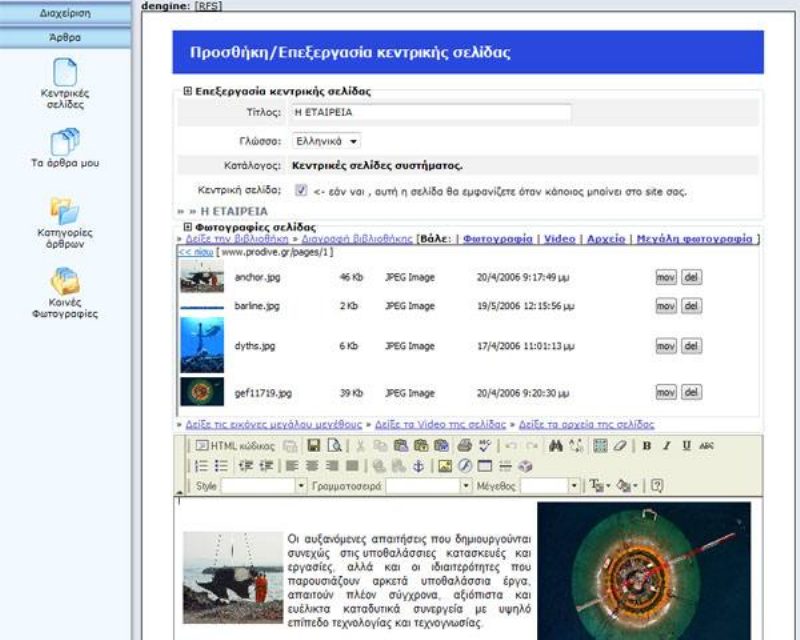Click the insert image icon
This screenshot has height=640, width=800.
445,465
